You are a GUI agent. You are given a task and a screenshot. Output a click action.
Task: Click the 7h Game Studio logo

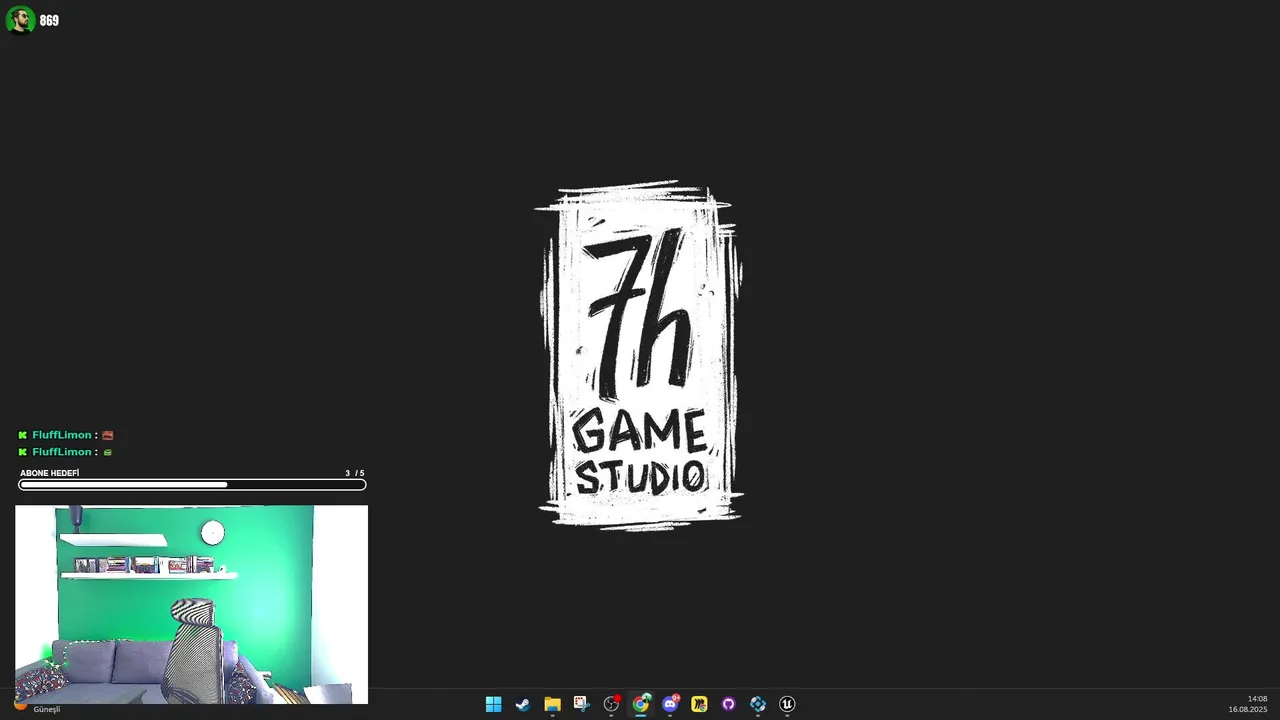coord(640,355)
